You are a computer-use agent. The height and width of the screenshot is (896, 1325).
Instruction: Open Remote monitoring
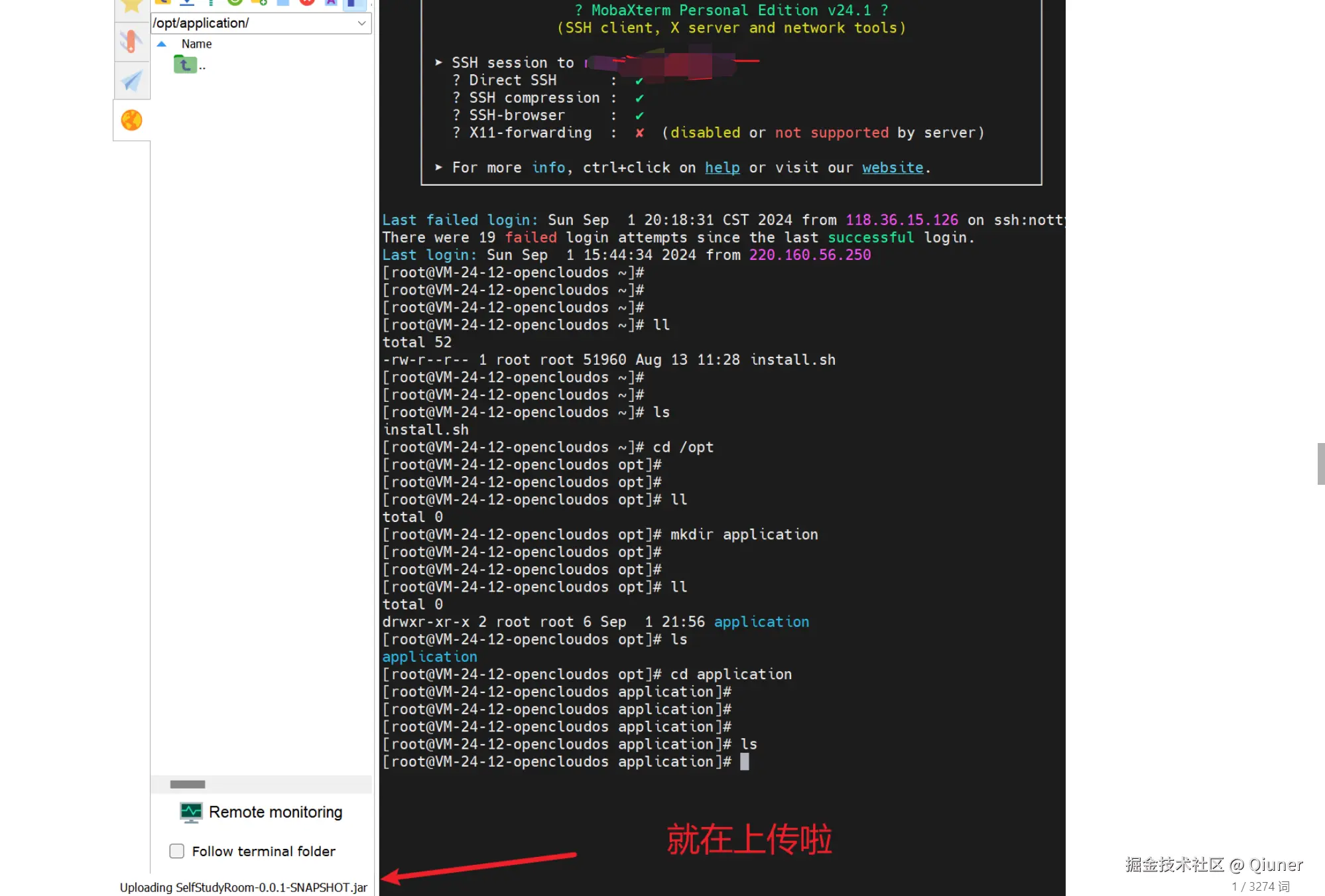[x=263, y=812]
